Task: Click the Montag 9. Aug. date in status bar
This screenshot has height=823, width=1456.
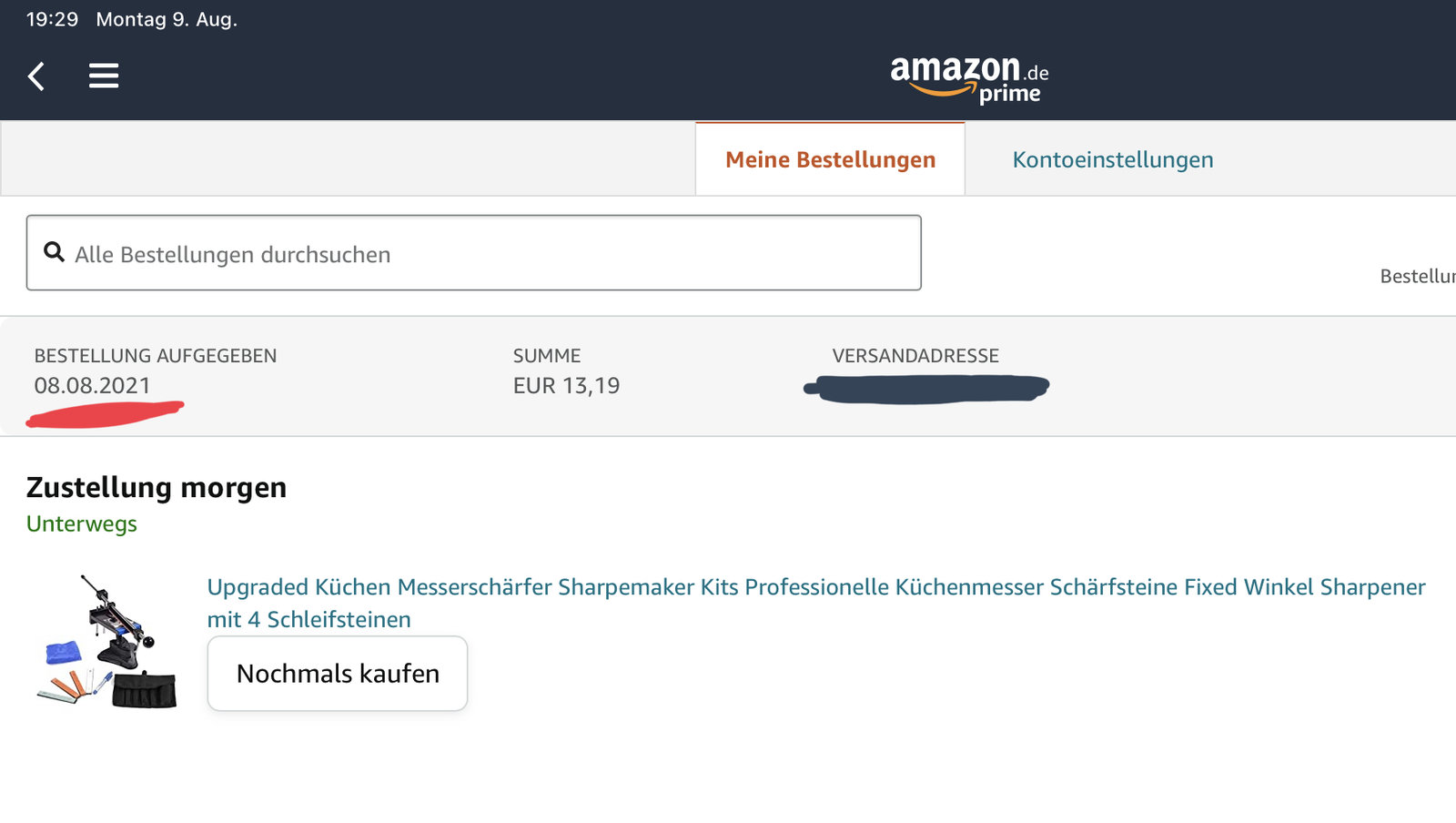Action: 167,19
